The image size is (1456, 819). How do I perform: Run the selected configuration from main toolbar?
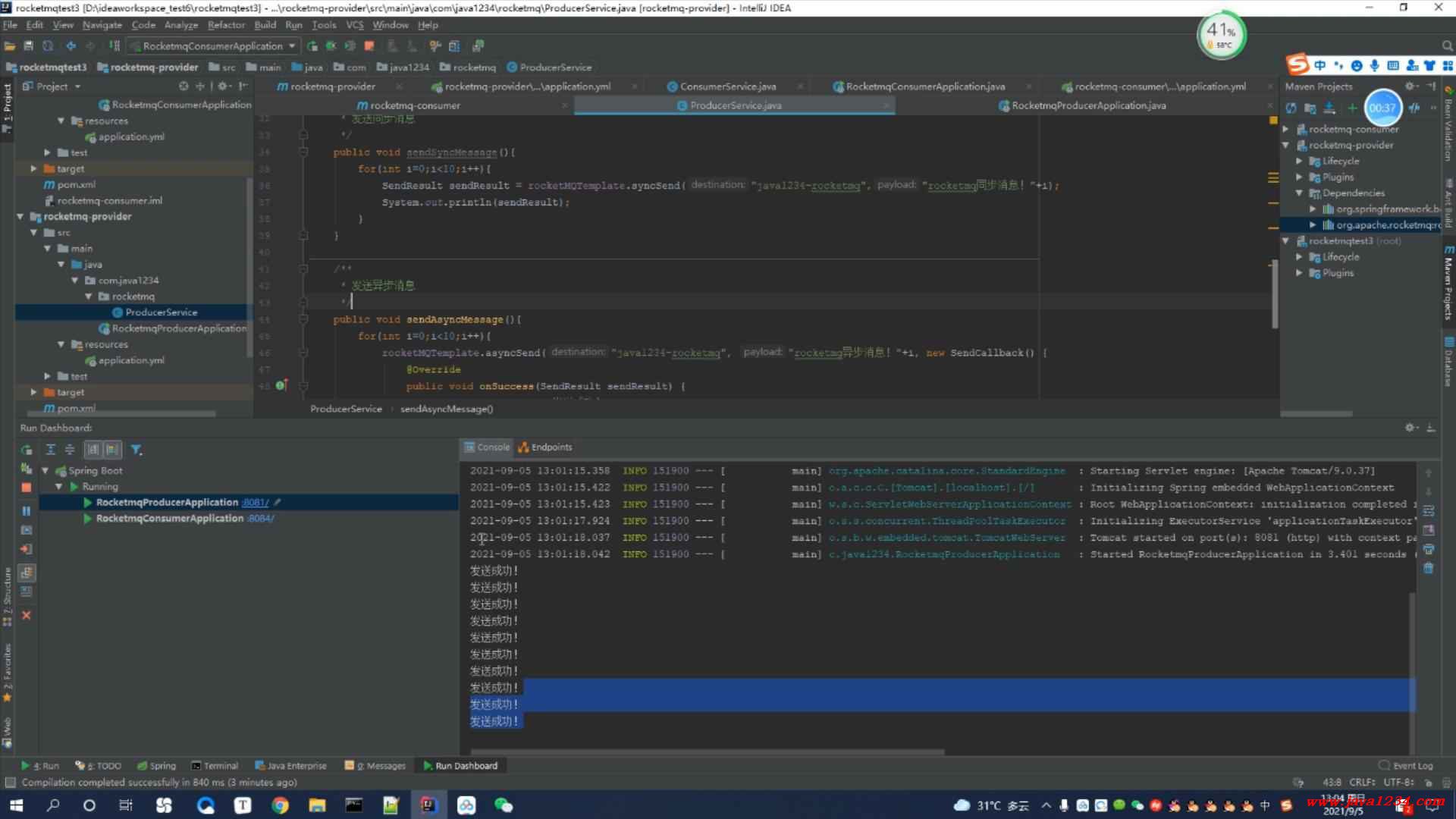312,46
